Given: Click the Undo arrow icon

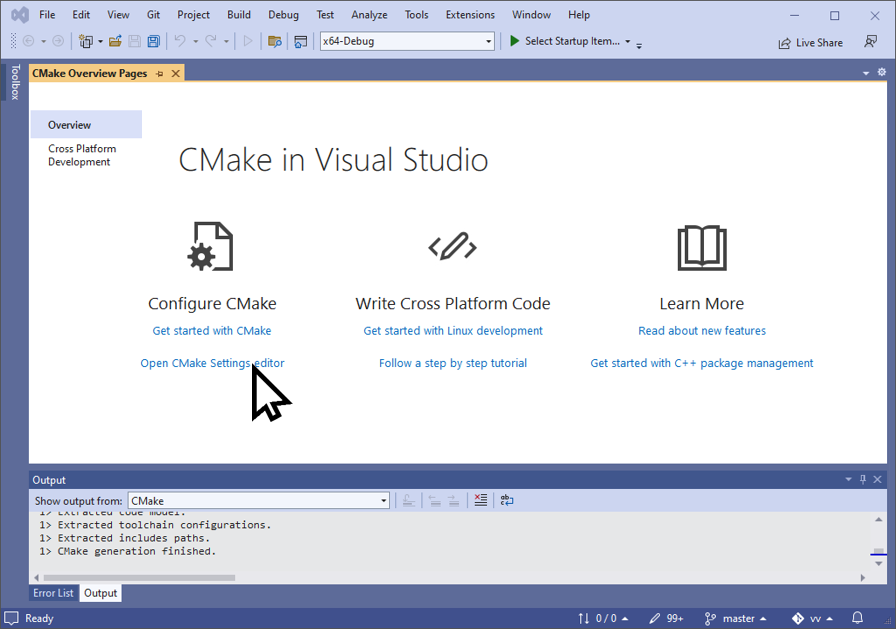Looking at the screenshot, I should tap(180, 41).
